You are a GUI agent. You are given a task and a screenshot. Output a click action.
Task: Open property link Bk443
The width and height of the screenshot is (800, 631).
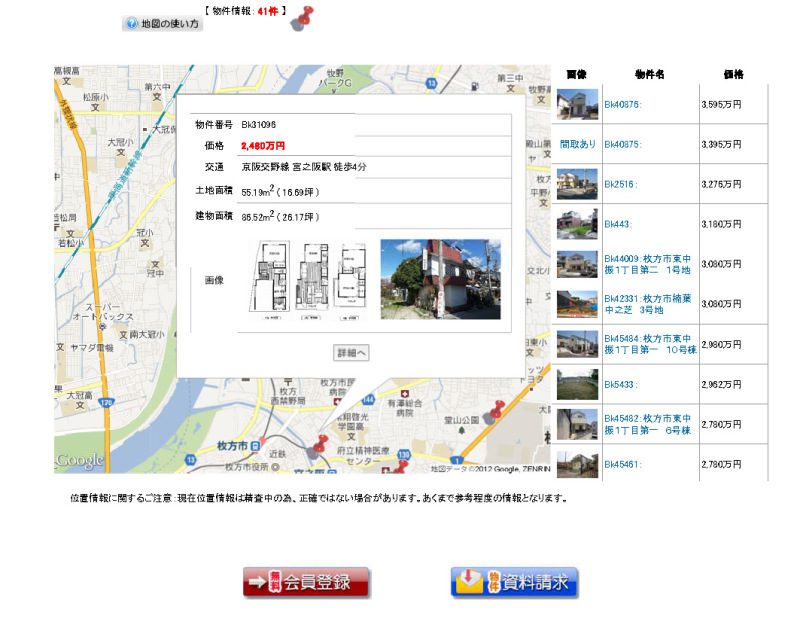coord(618,224)
